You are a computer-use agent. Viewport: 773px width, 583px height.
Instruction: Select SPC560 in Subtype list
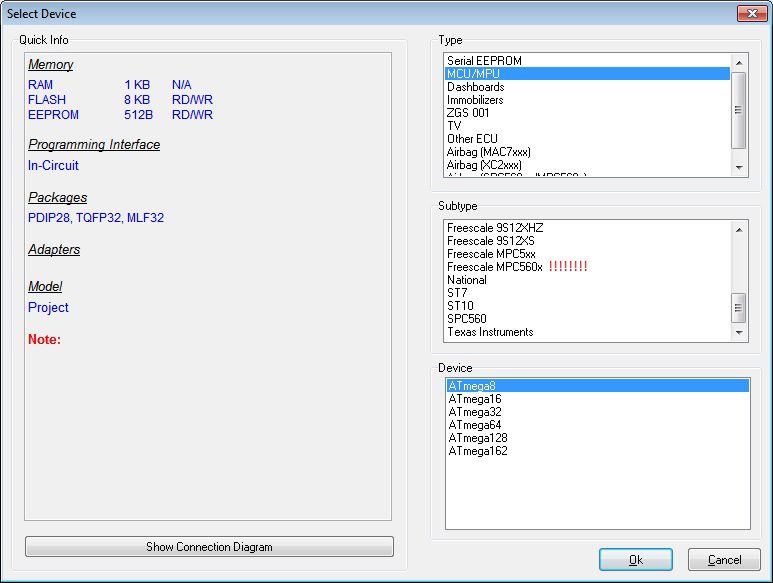(467, 319)
